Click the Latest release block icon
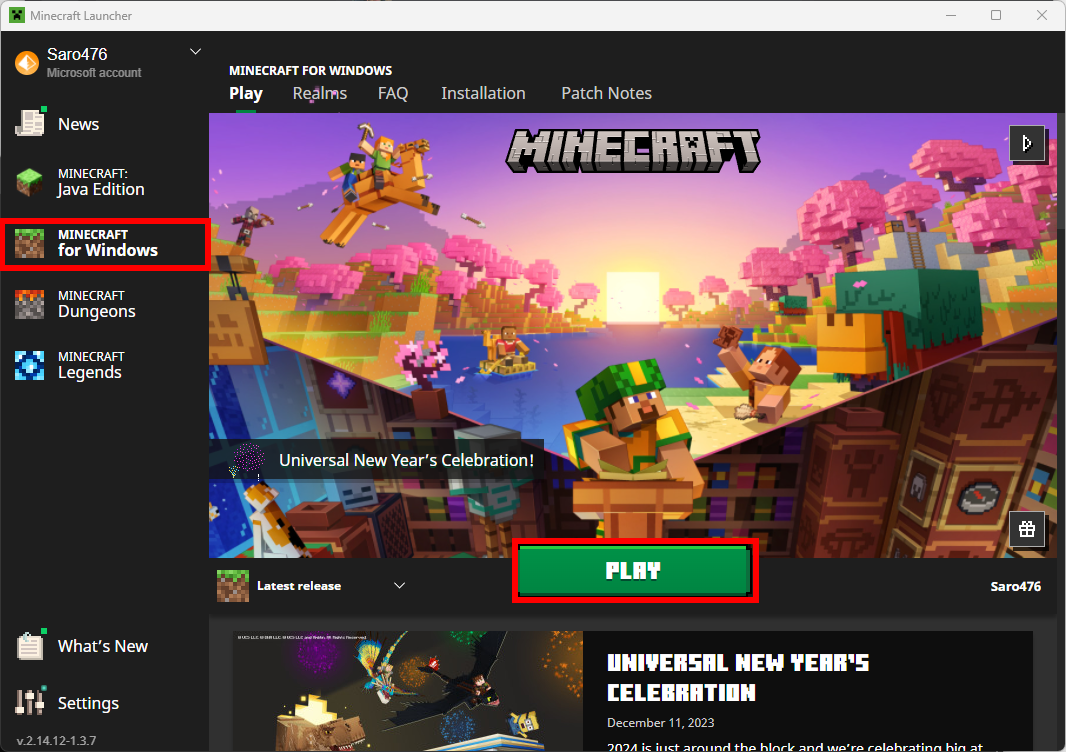The height and width of the screenshot is (752, 1066). pos(233,585)
